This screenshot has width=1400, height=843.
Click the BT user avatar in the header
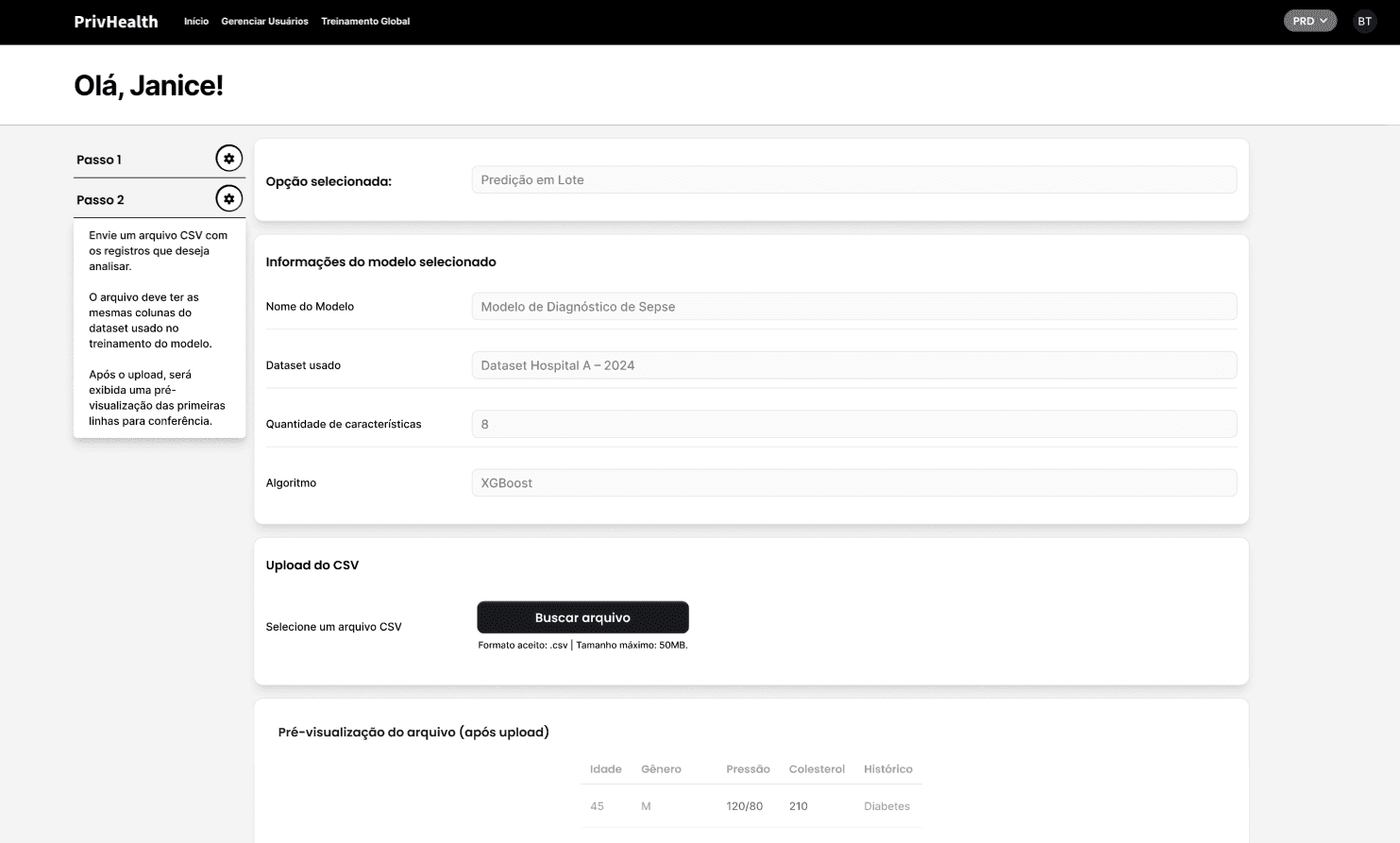point(1364,20)
